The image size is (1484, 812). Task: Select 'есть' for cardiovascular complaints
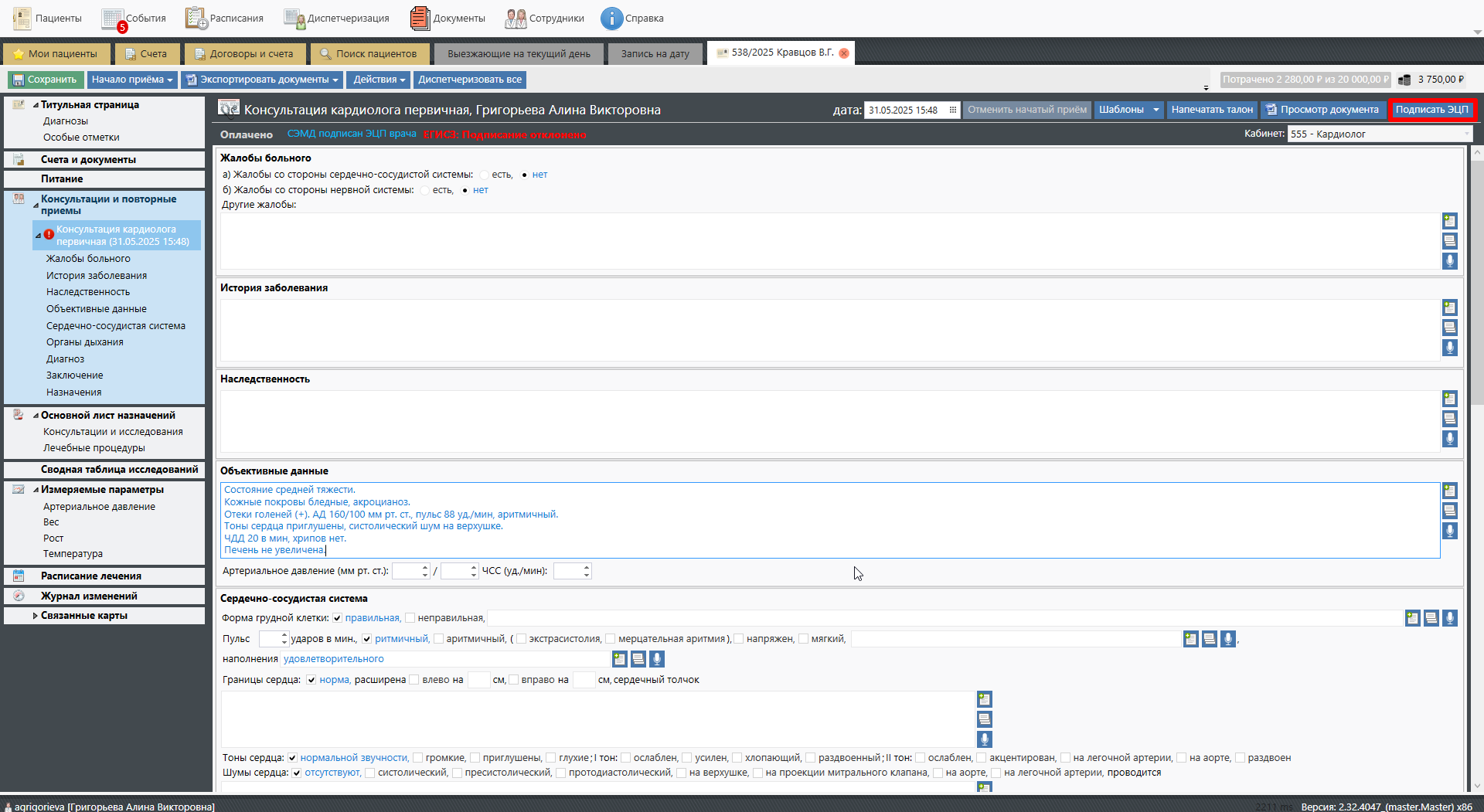(x=484, y=175)
